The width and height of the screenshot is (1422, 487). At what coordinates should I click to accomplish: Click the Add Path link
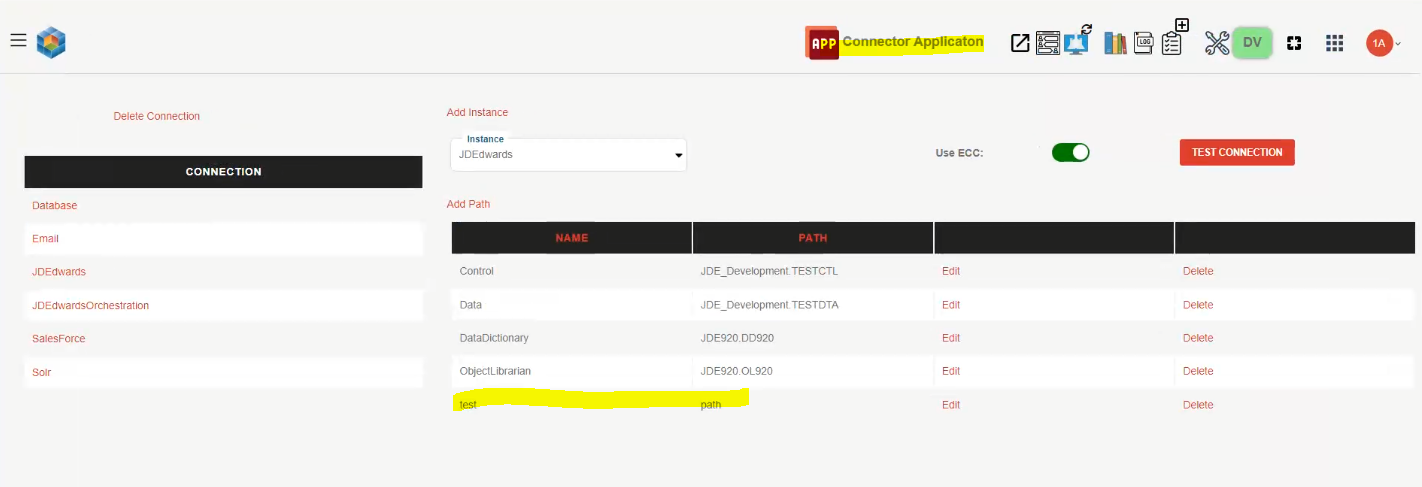468,204
